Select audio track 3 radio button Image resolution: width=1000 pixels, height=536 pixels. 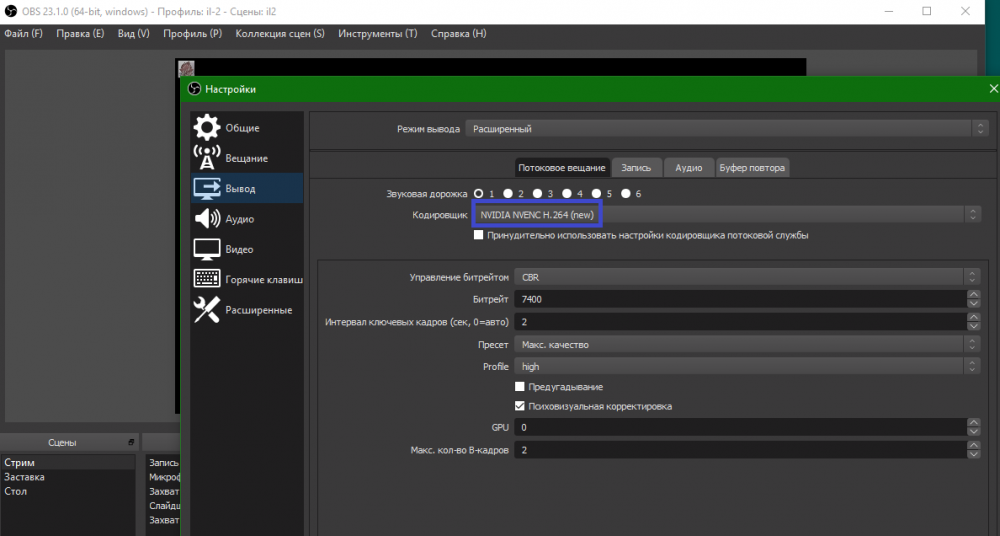coord(537,193)
